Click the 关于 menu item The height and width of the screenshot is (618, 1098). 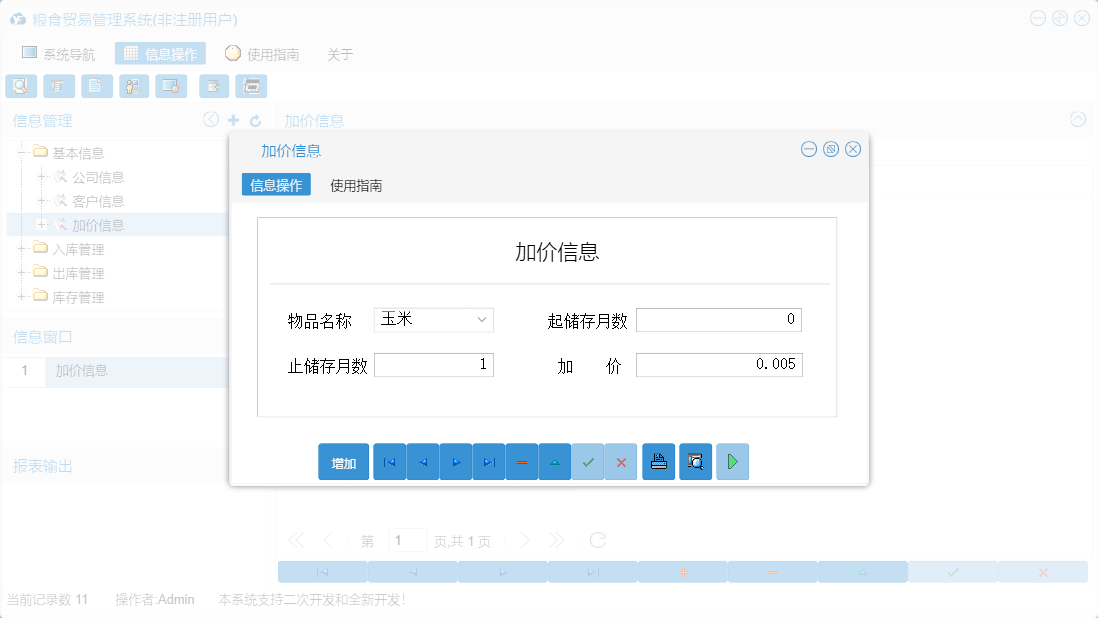coord(340,54)
